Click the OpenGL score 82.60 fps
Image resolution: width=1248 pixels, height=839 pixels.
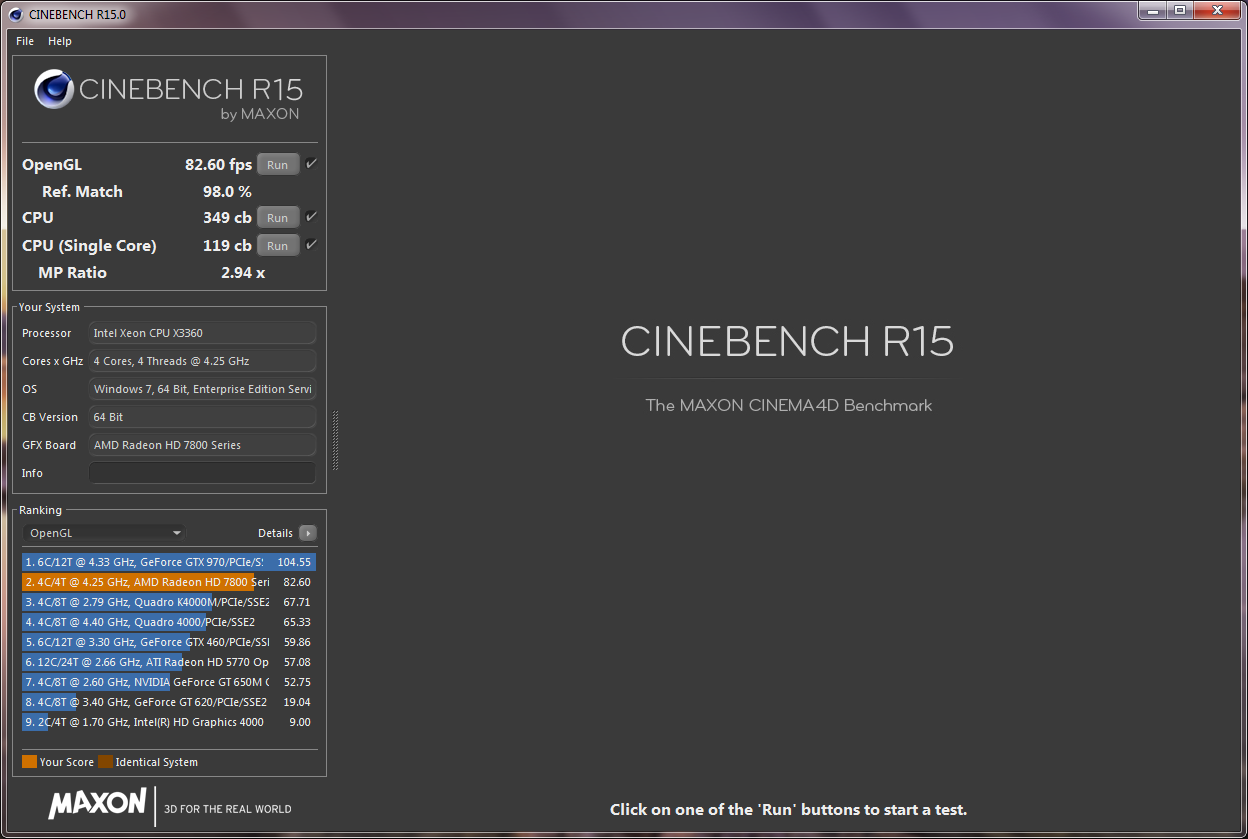coord(218,165)
